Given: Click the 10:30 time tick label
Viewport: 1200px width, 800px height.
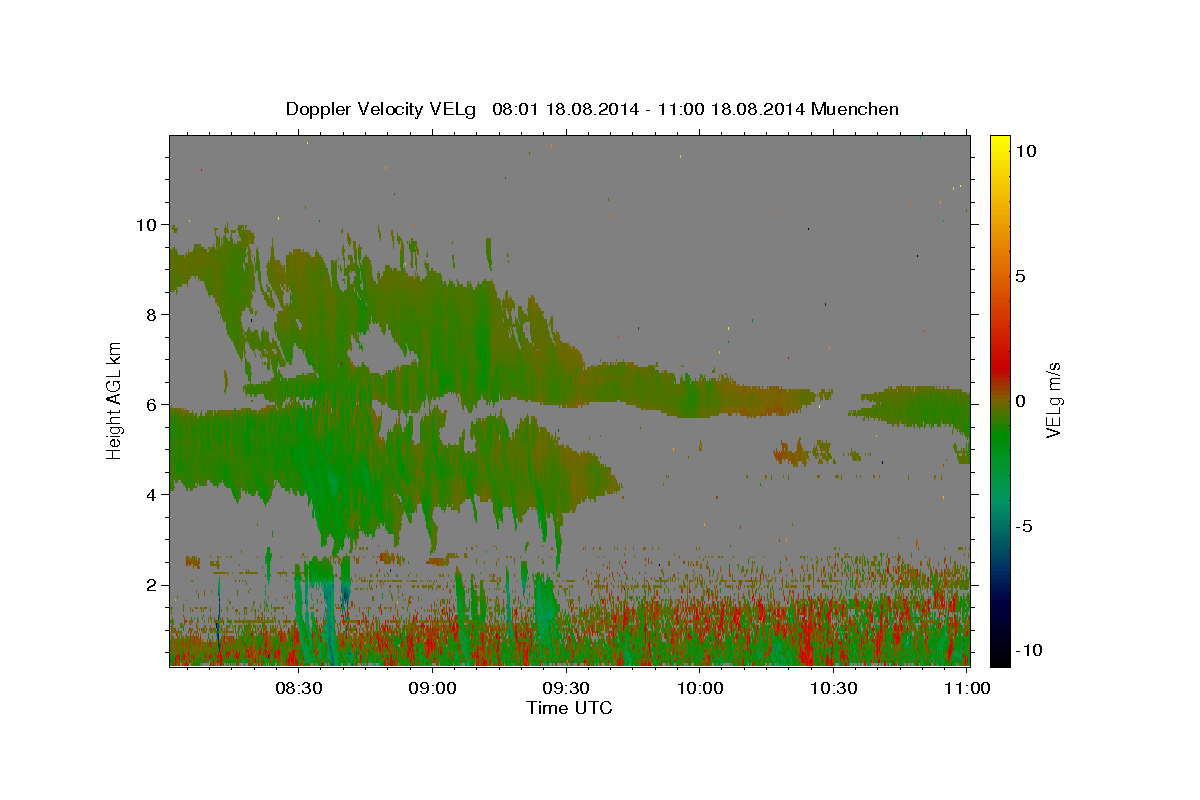Looking at the screenshot, I should tap(833, 688).
